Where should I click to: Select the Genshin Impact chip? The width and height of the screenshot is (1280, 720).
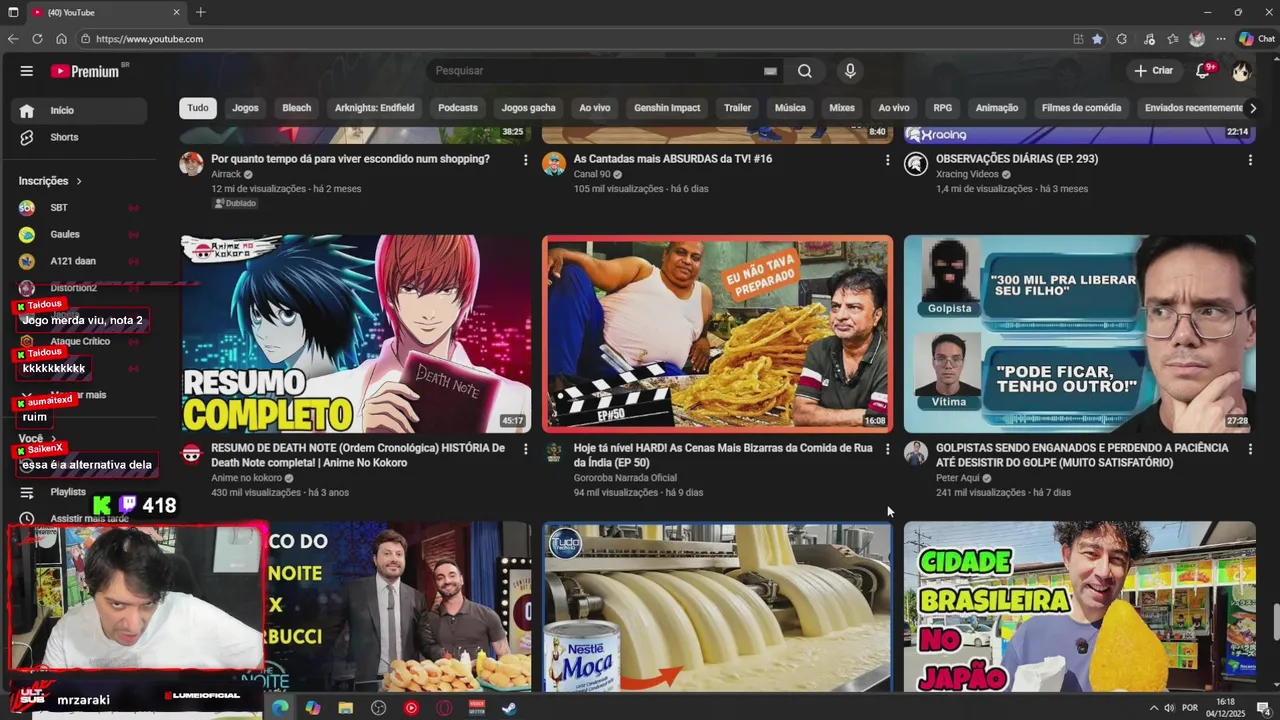(x=667, y=108)
